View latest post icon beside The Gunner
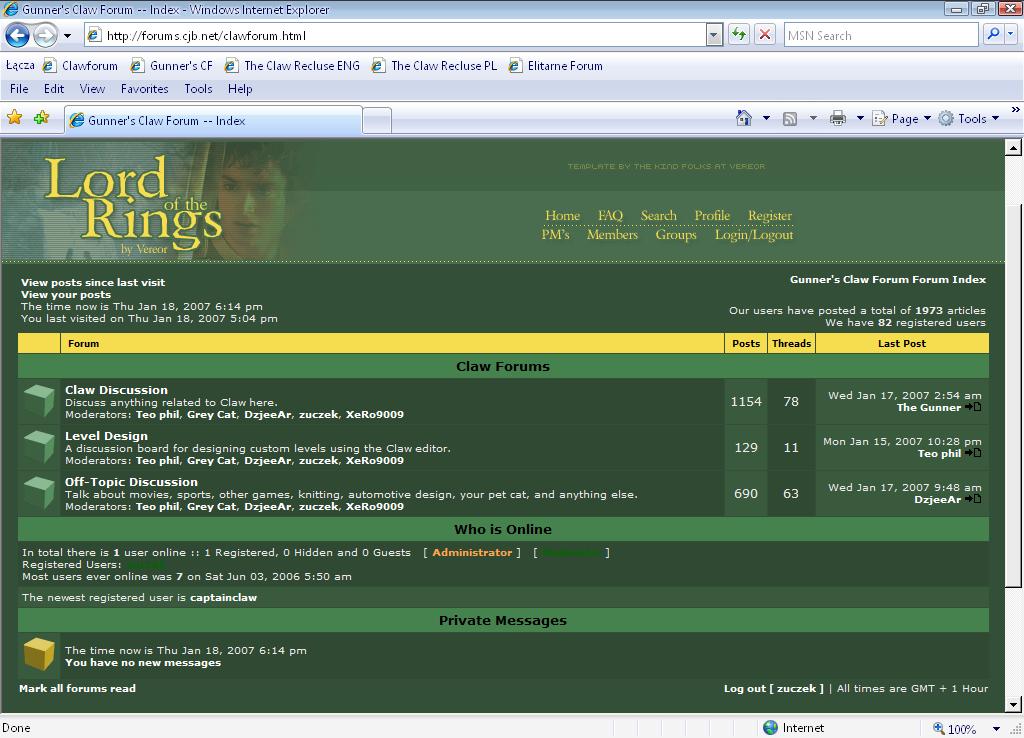The image size is (1024, 738). pyautogui.click(x=973, y=407)
